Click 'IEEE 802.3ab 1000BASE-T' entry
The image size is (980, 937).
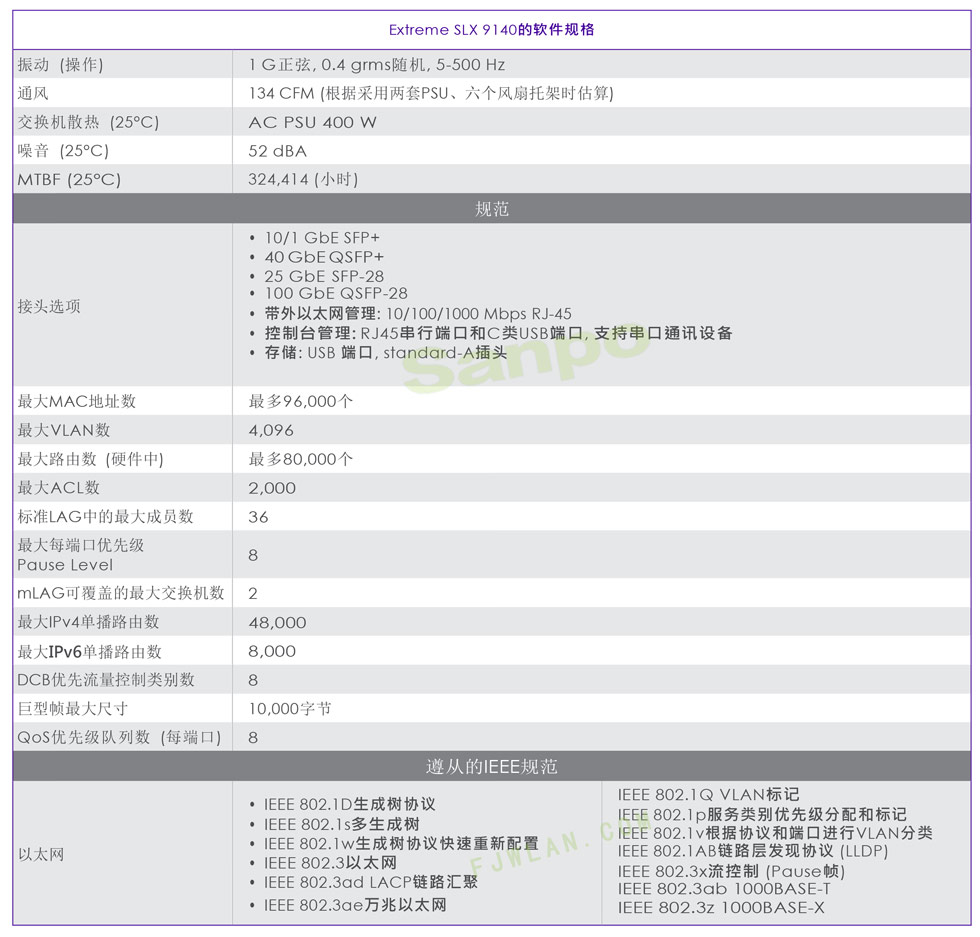click(724, 888)
